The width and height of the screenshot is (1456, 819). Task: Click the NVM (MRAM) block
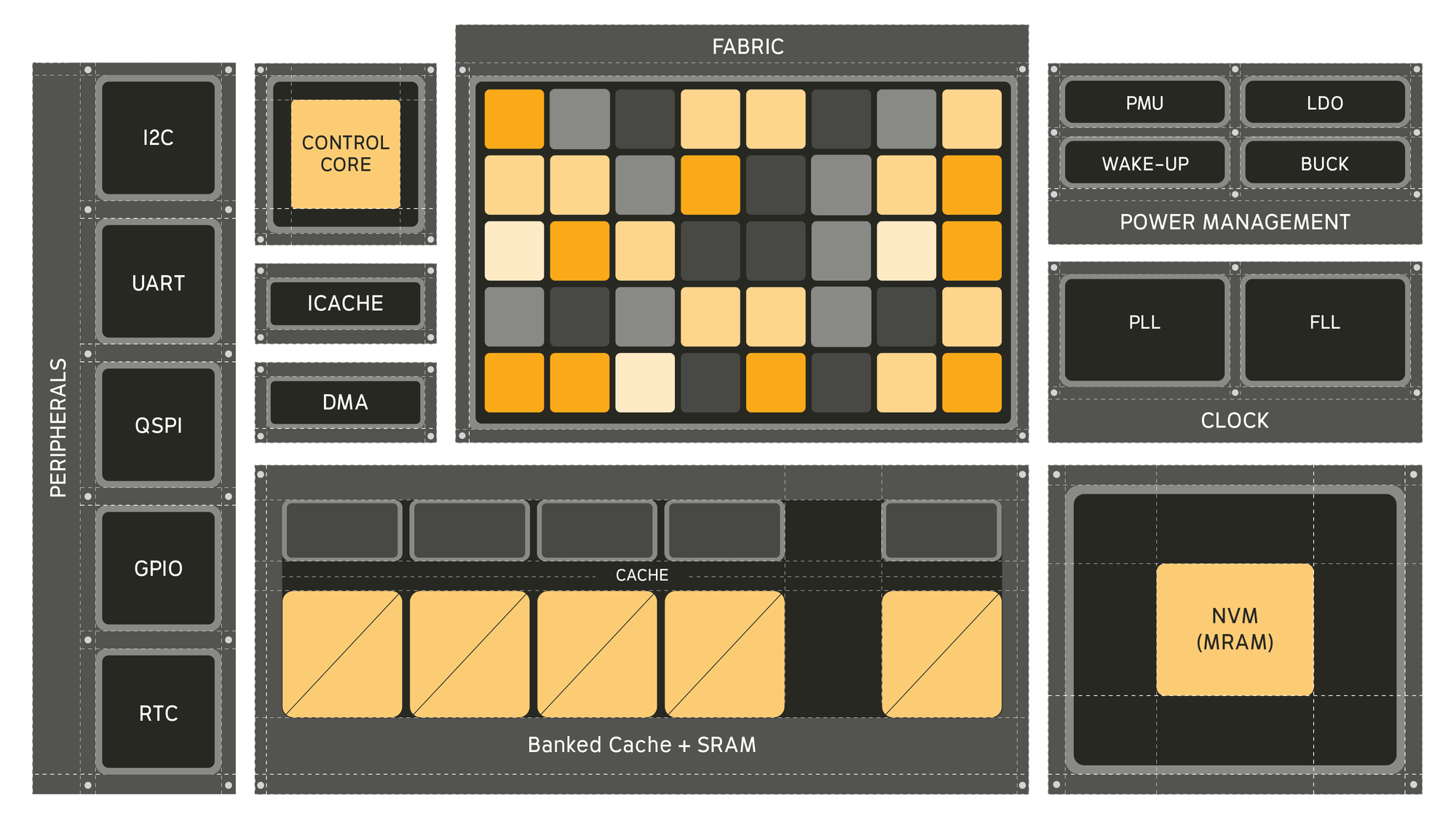coord(1235,629)
